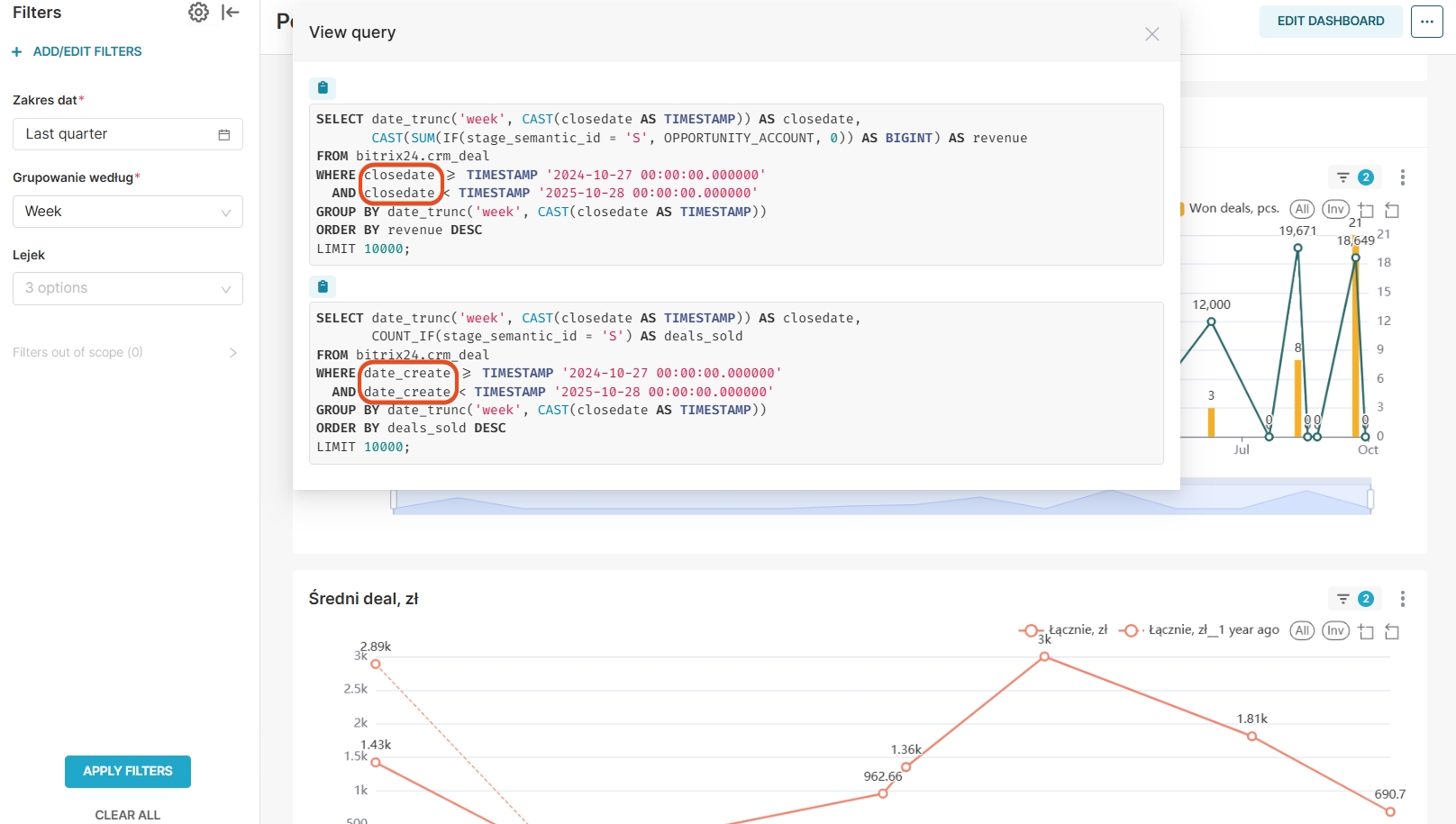Toggle the 'Won deals, pcs.' legend series
Viewport: 1456px width, 824px height.
(x=1233, y=208)
